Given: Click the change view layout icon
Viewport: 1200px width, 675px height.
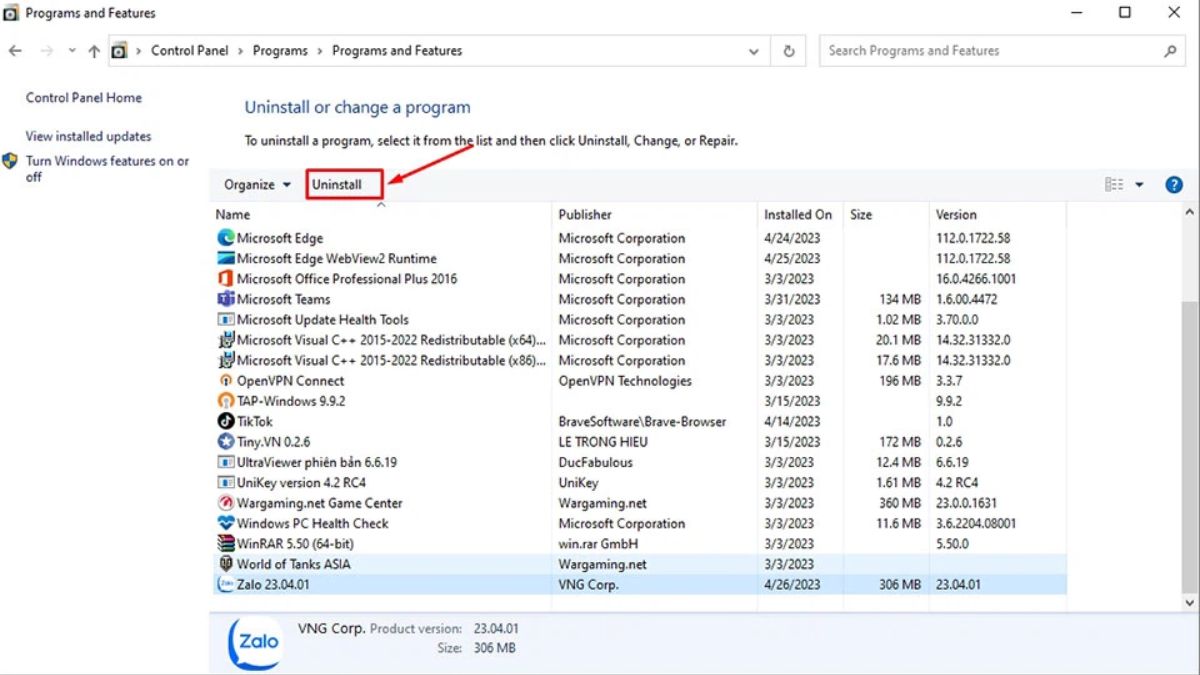Looking at the screenshot, I should point(1114,184).
